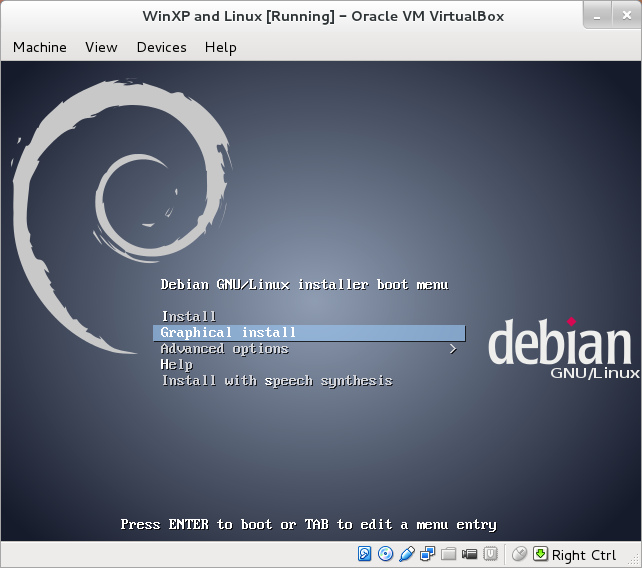Click the keyboard capture arrow icon
This screenshot has width=642, height=568.
tap(540, 554)
